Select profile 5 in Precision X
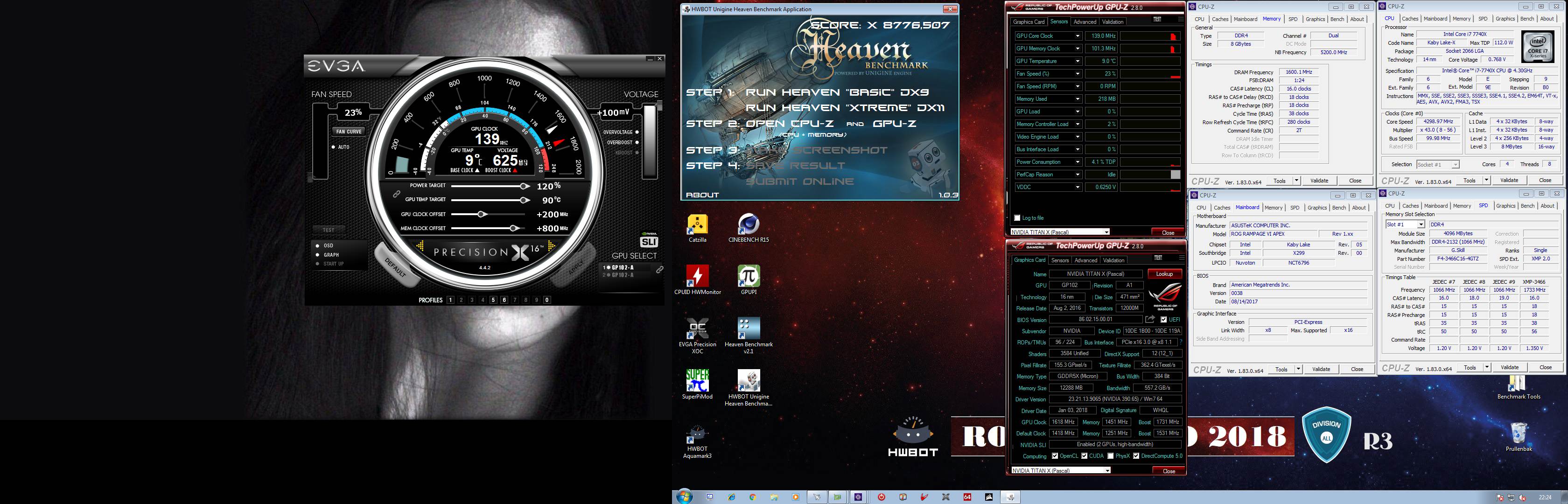 pyautogui.click(x=493, y=300)
